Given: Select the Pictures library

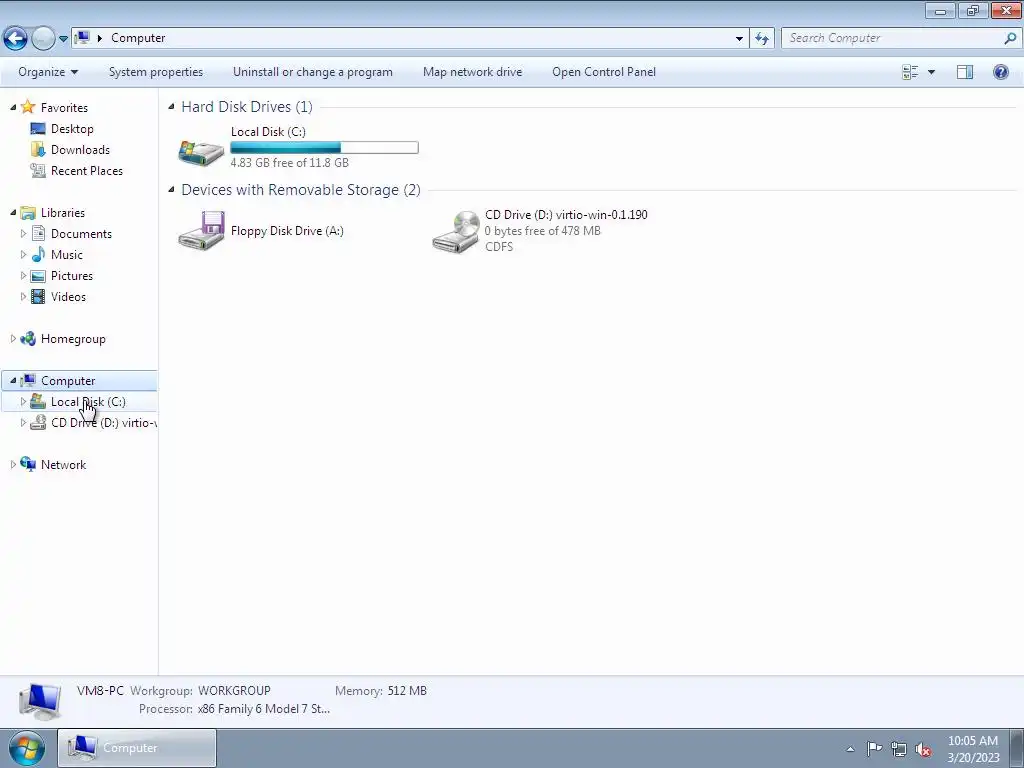Looking at the screenshot, I should tap(72, 276).
